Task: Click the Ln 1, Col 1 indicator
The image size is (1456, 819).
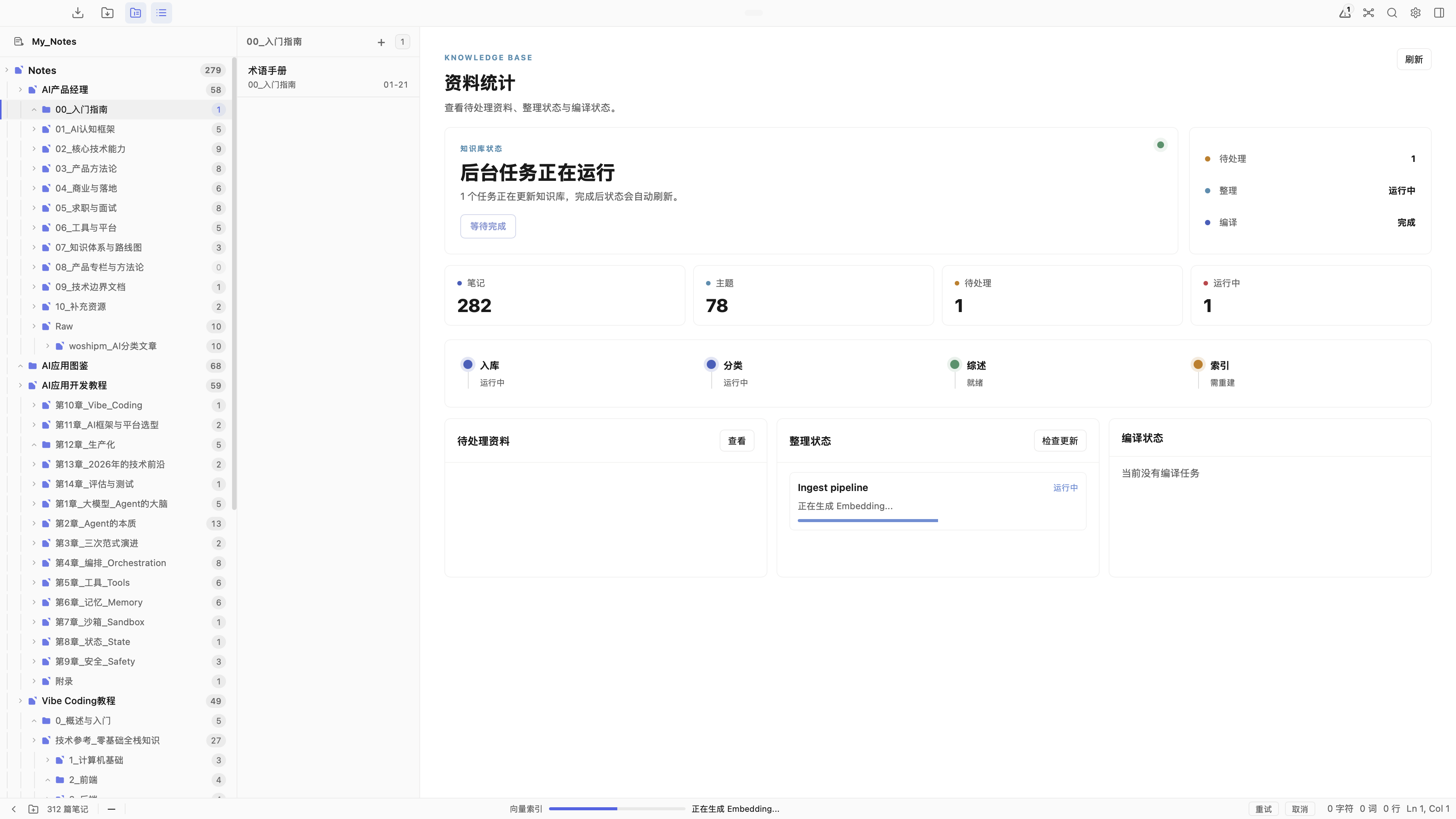Action: [x=1428, y=809]
